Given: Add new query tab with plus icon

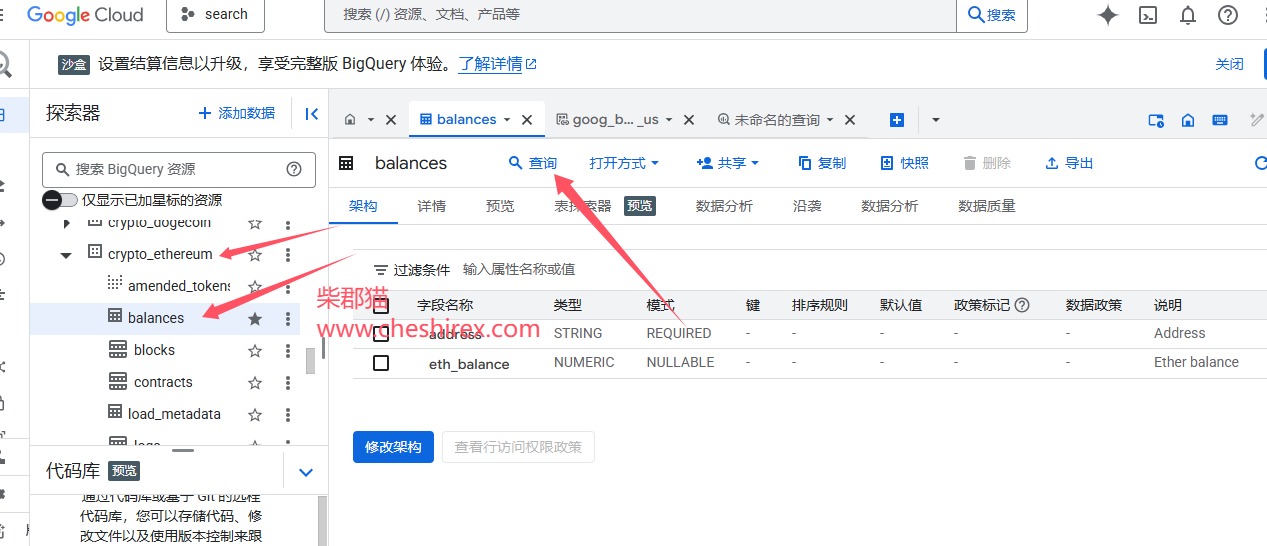Looking at the screenshot, I should click(x=897, y=120).
